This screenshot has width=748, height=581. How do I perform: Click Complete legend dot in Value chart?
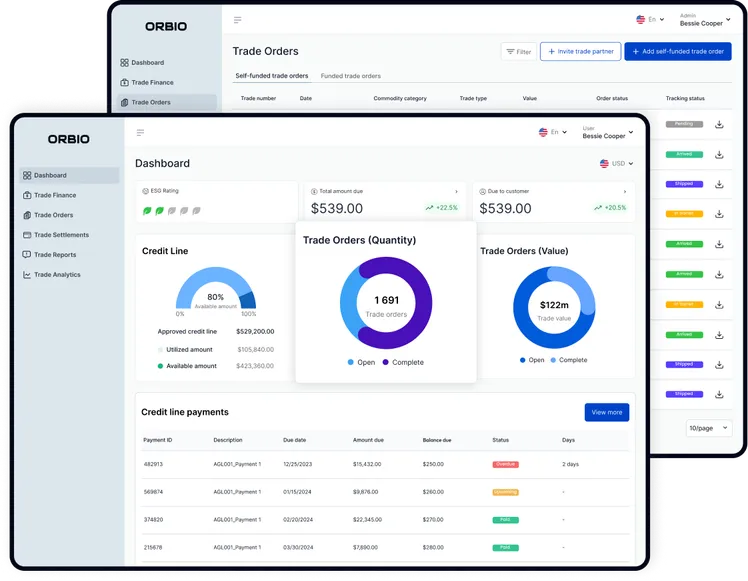pyautogui.click(x=553, y=360)
